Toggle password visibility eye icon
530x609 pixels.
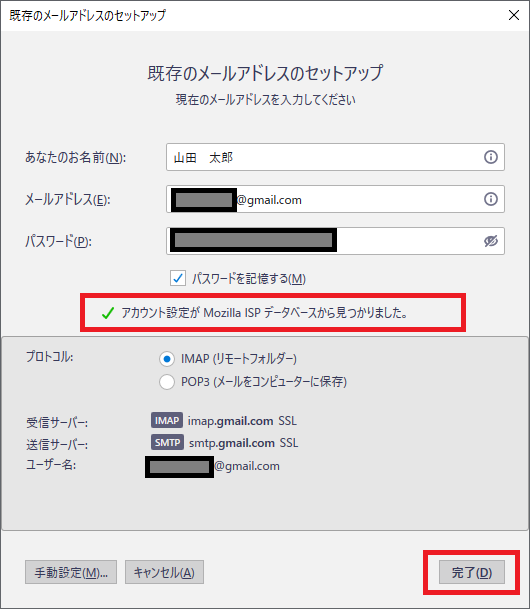(x=490, y=241)
